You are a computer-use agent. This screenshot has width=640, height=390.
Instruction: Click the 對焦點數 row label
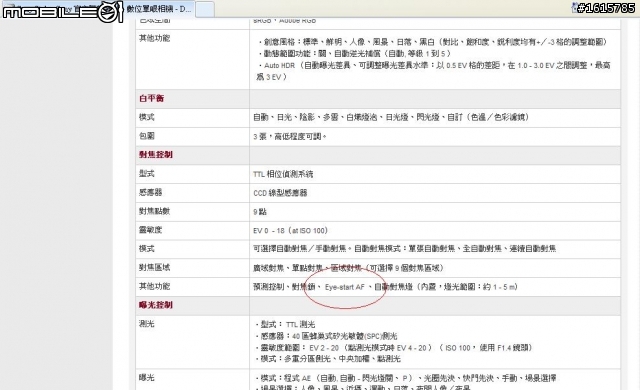[x=154, y=211]
